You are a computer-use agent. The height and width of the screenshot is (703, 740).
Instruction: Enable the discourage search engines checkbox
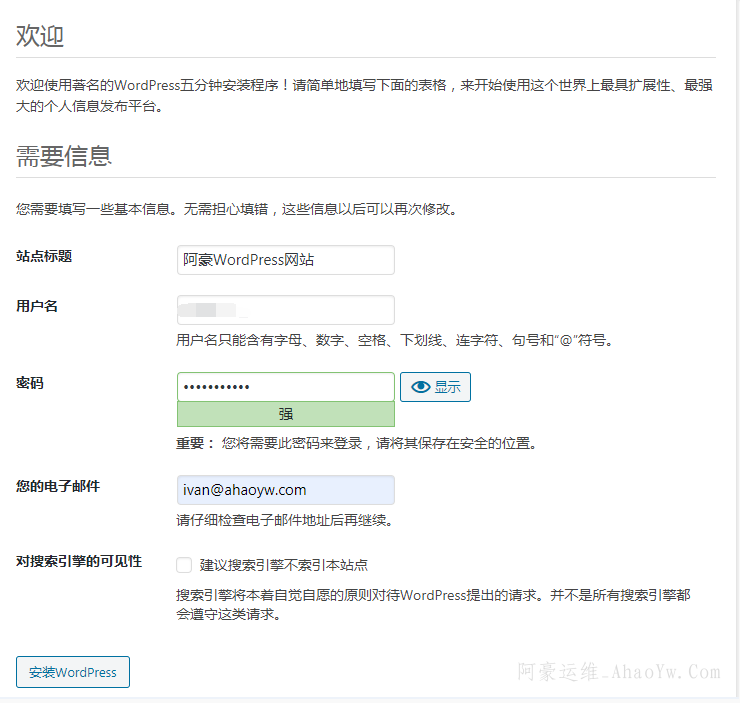click(184, 565)
